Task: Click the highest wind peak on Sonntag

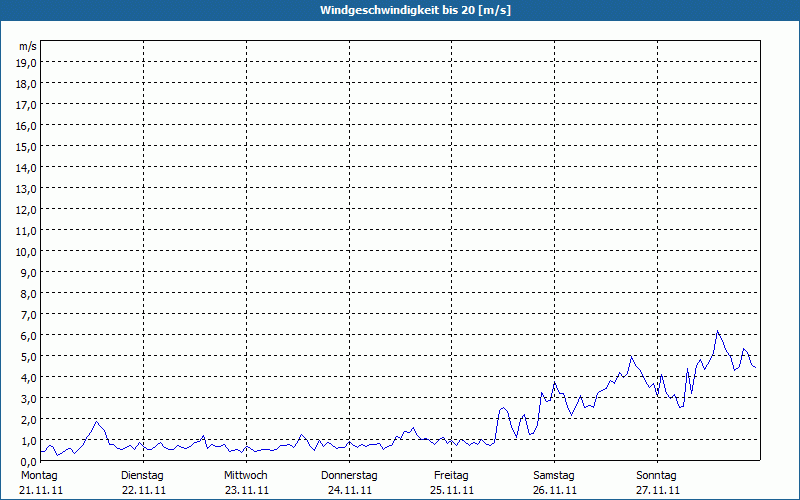Action: click(x=717, y=331)
